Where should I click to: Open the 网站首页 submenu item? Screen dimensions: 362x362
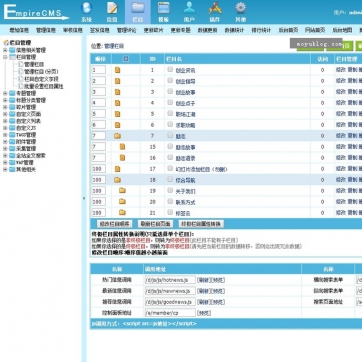tap(315, 30)
